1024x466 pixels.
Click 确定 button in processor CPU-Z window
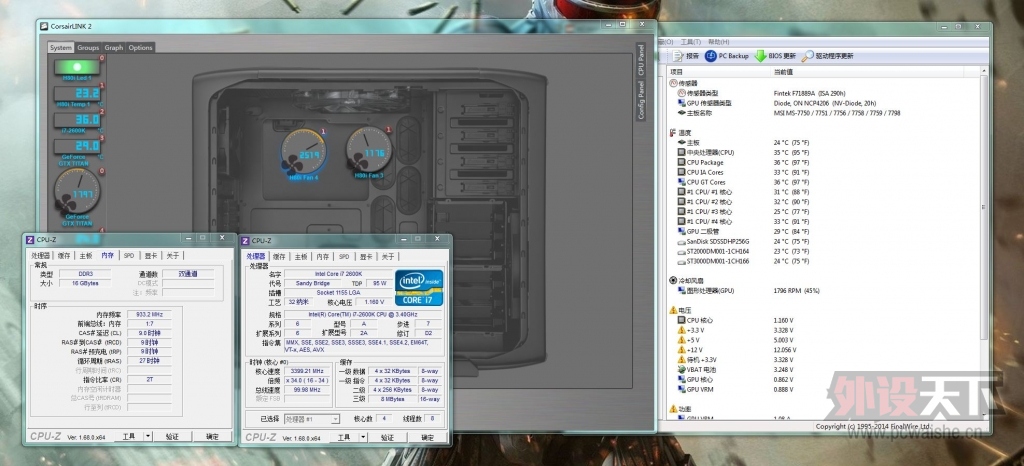(x=428, y=437)
